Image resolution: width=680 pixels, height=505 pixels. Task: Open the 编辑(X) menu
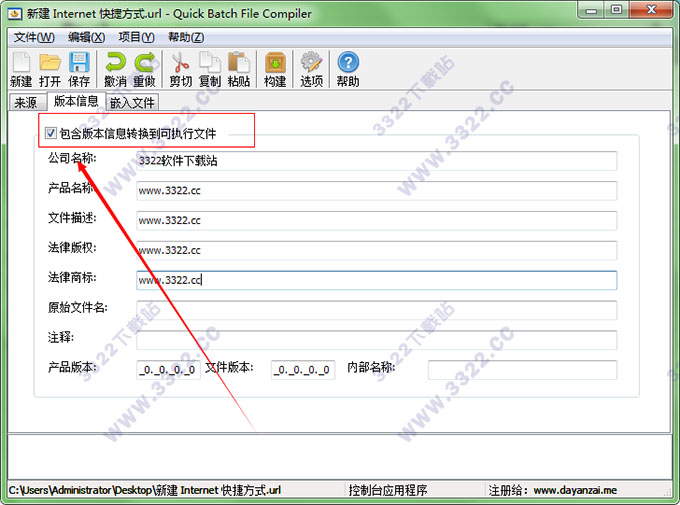point(86,38)
